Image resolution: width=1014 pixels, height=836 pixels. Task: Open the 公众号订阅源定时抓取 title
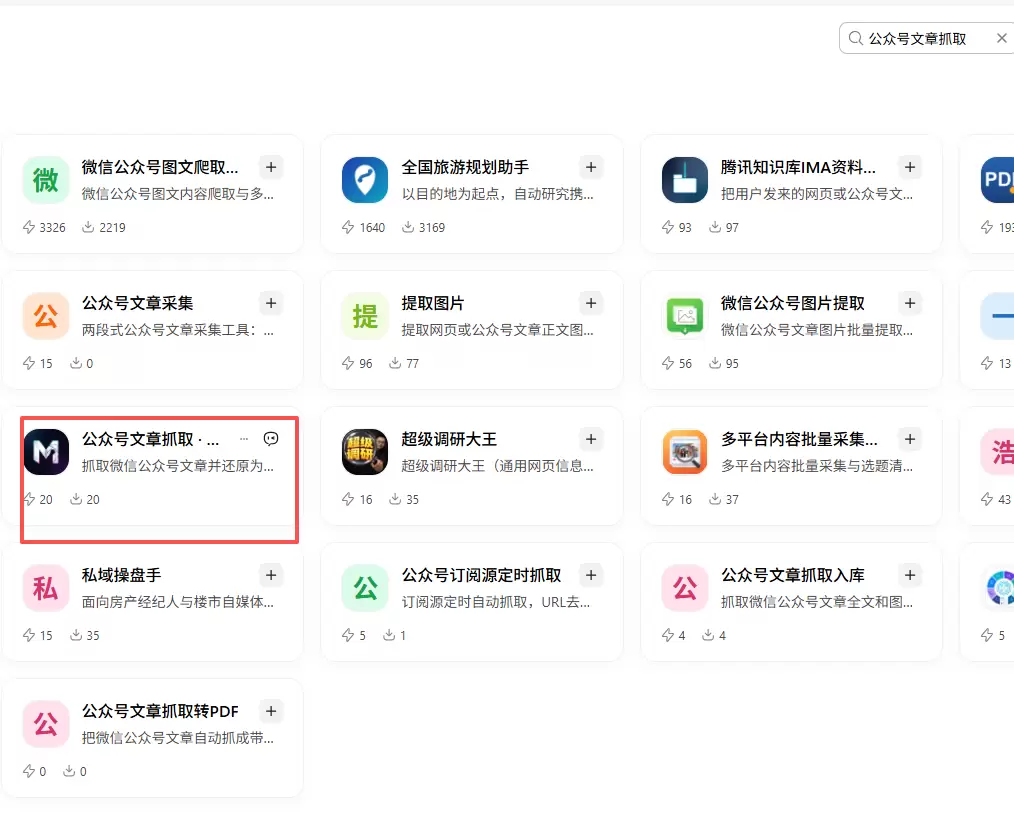coord(481,575)
